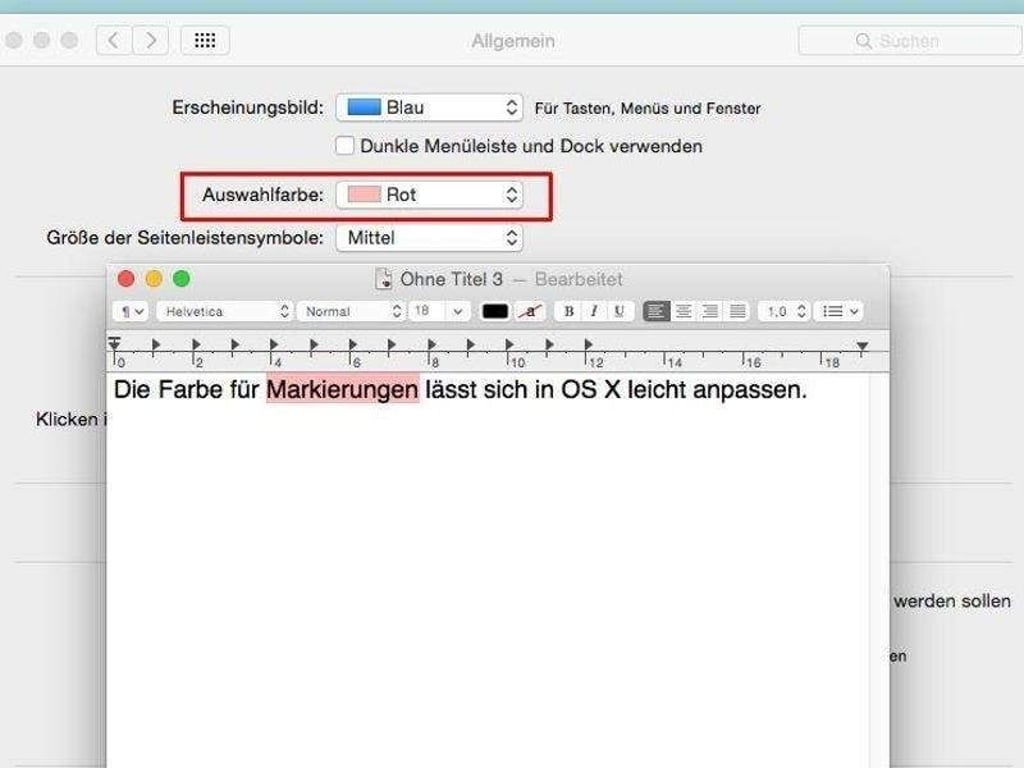The width and height of the screenshot is (1024, 768).
Task: Open the list bullets and numbering menu
Action: click(839, 312)
